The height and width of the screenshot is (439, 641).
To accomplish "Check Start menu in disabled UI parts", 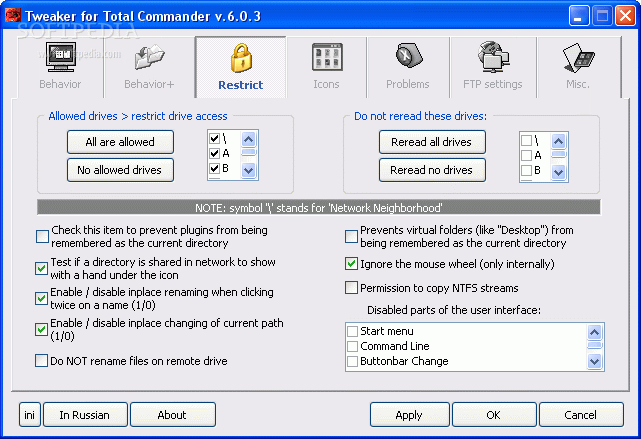I will pyautogui.click(x=352, y=331).
